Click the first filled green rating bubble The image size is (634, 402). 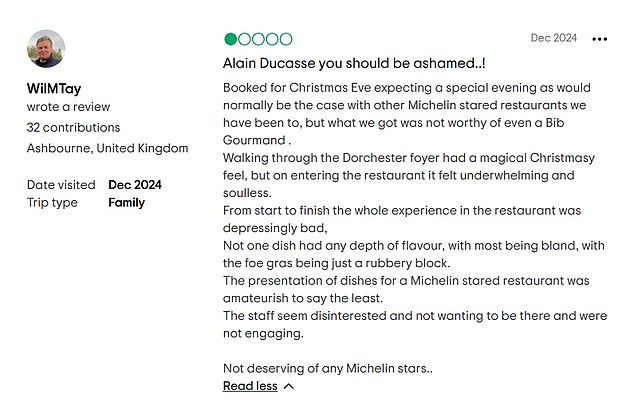[x=230, y=39]
